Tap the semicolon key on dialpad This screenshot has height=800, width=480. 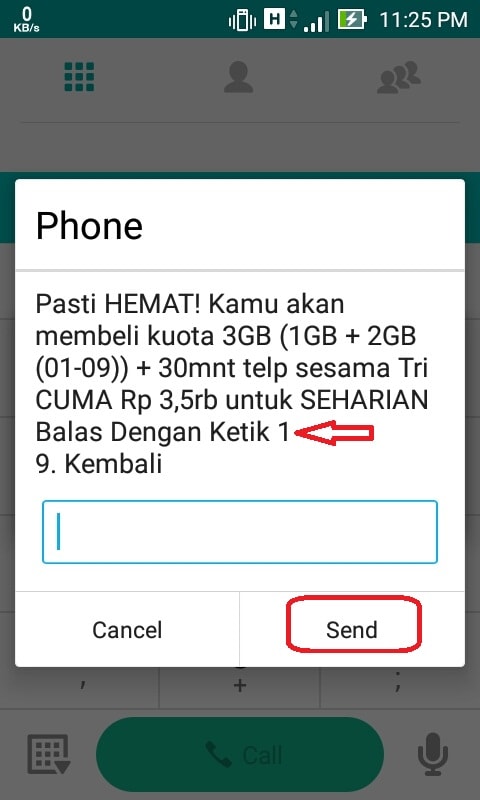(398, 685)
